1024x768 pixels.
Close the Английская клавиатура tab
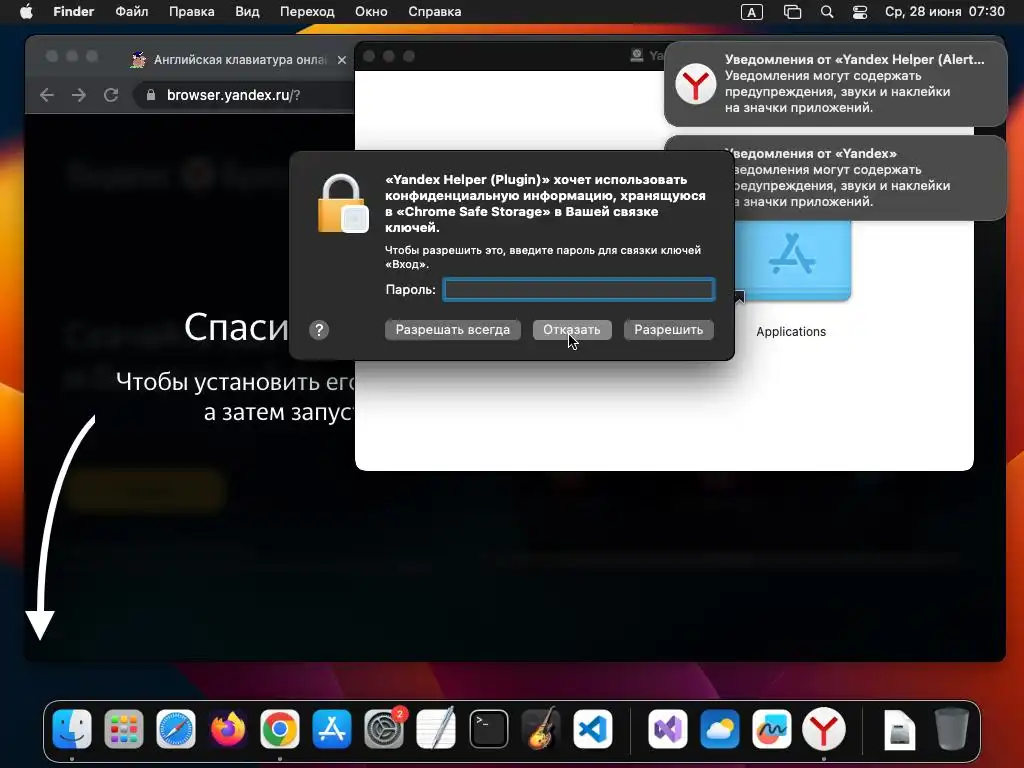click(342, 60)
